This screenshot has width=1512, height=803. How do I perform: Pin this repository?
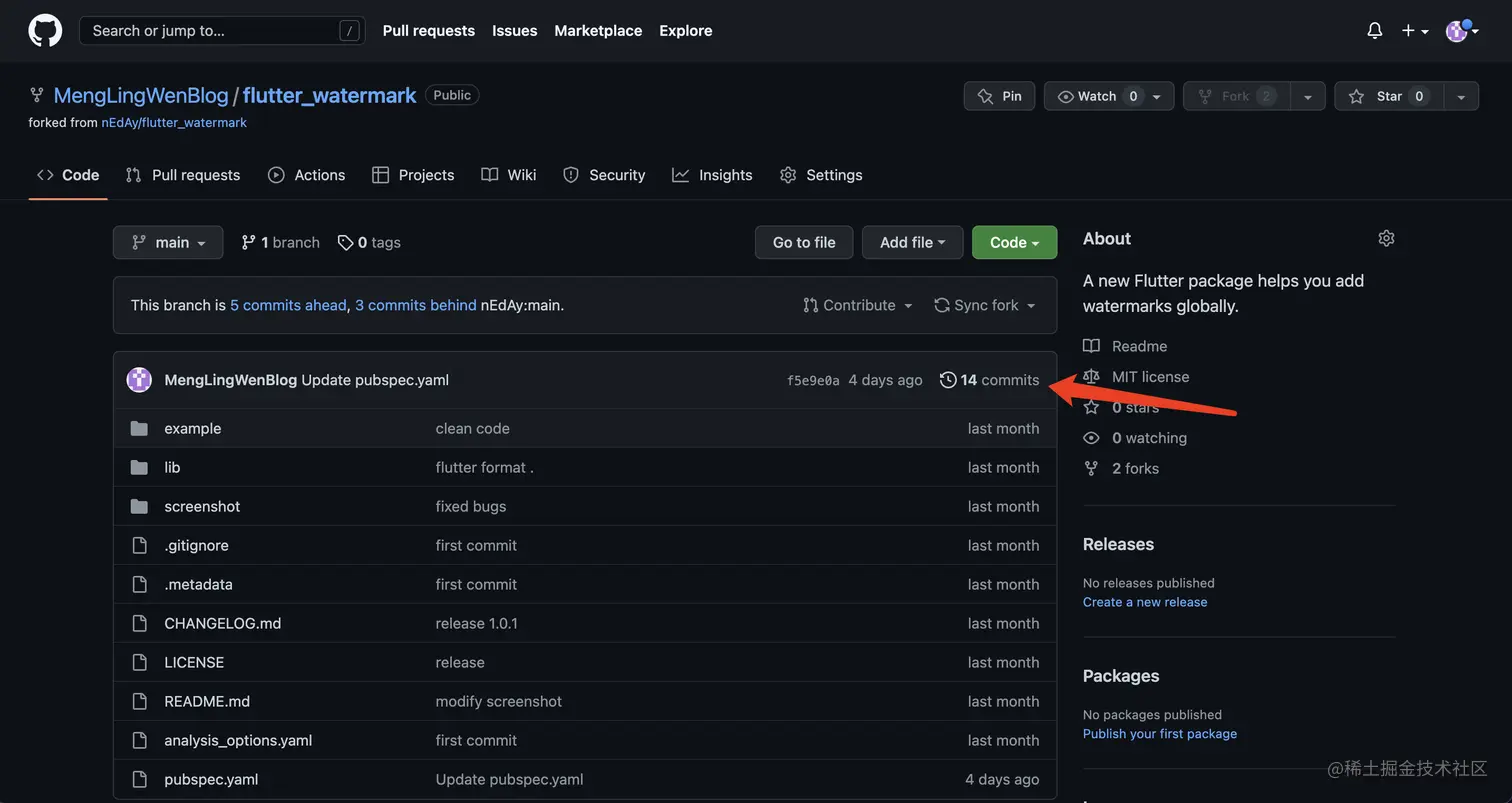[999, 96]
